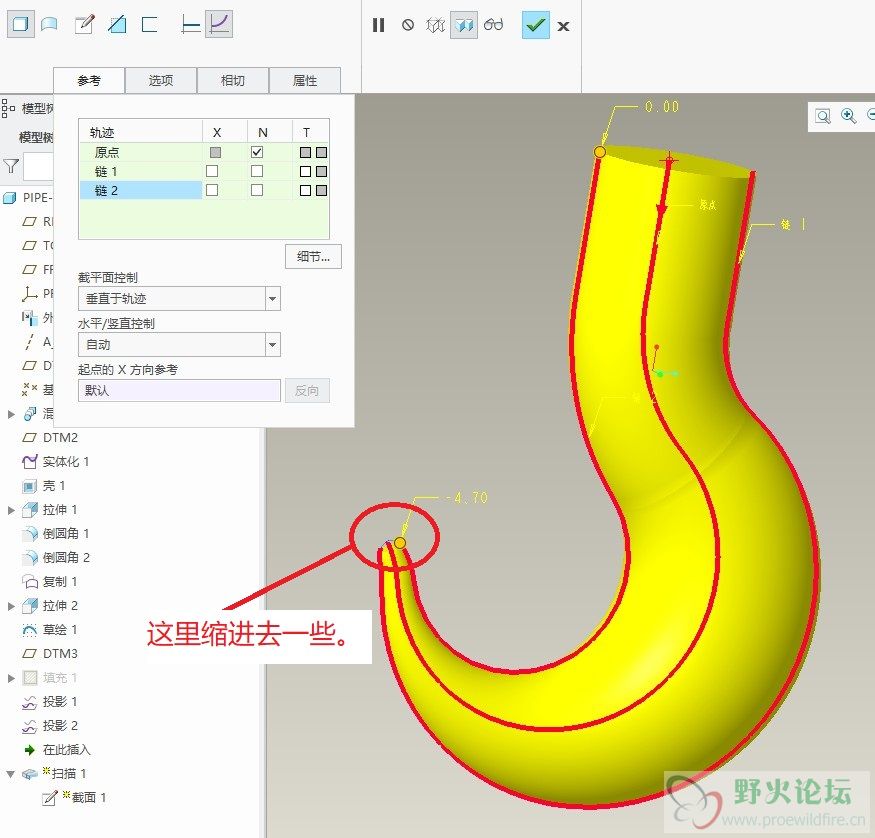
Task: Select the no preview mode icon
Action: 408,25
